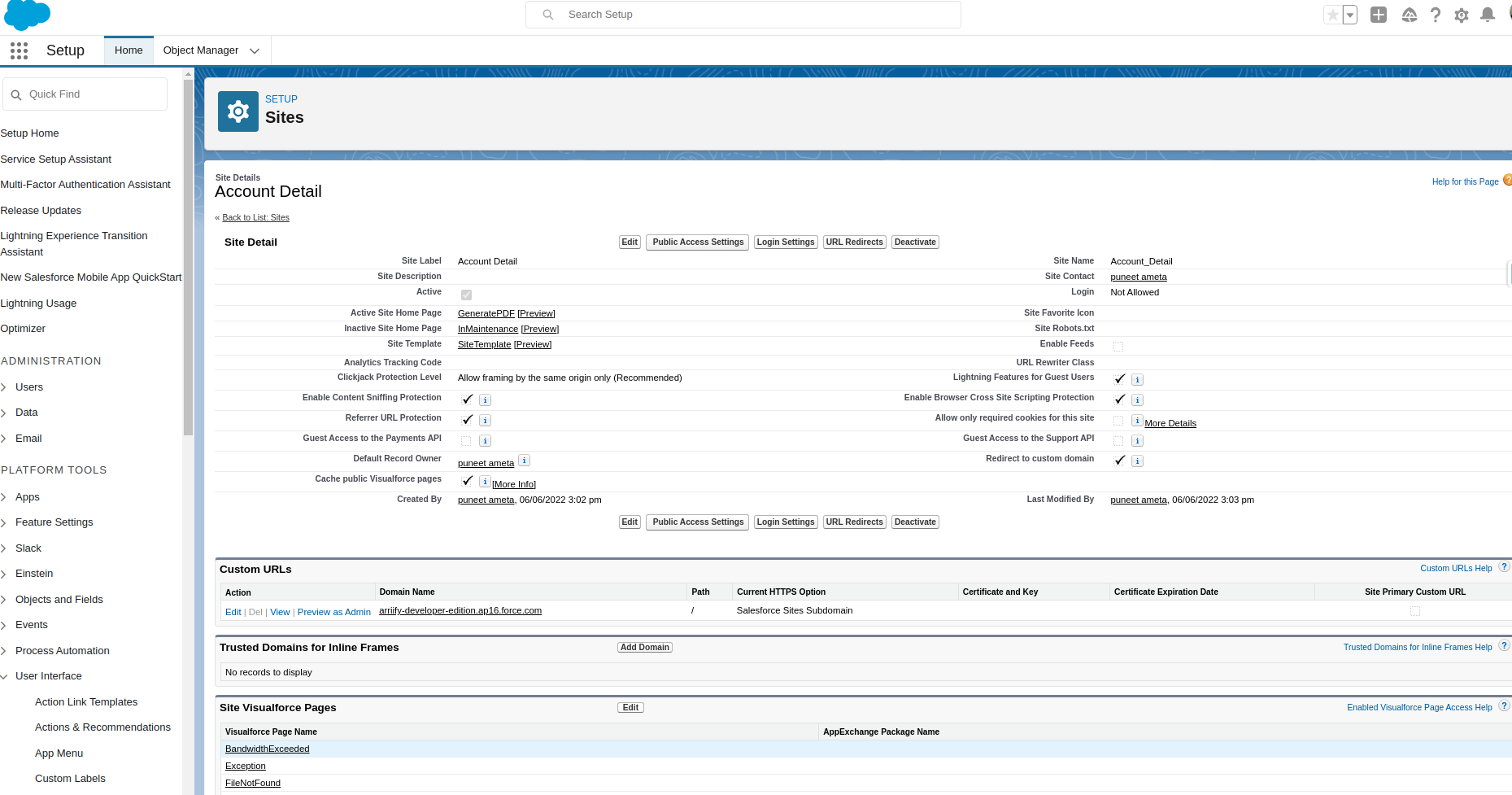Screen dimensions: 1512x795
Task: Click the Quick Find input field
Action: [85, 94]
